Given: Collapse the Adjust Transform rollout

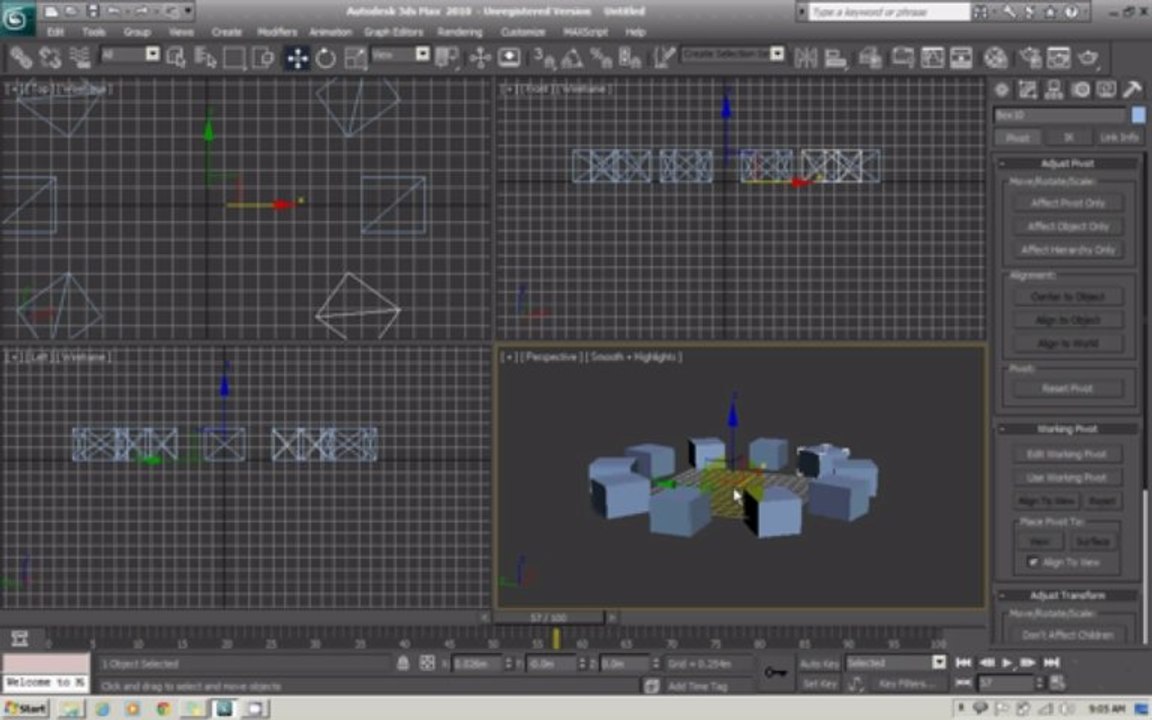Looking at the screenshot, I should click(x=1068, y=596).
